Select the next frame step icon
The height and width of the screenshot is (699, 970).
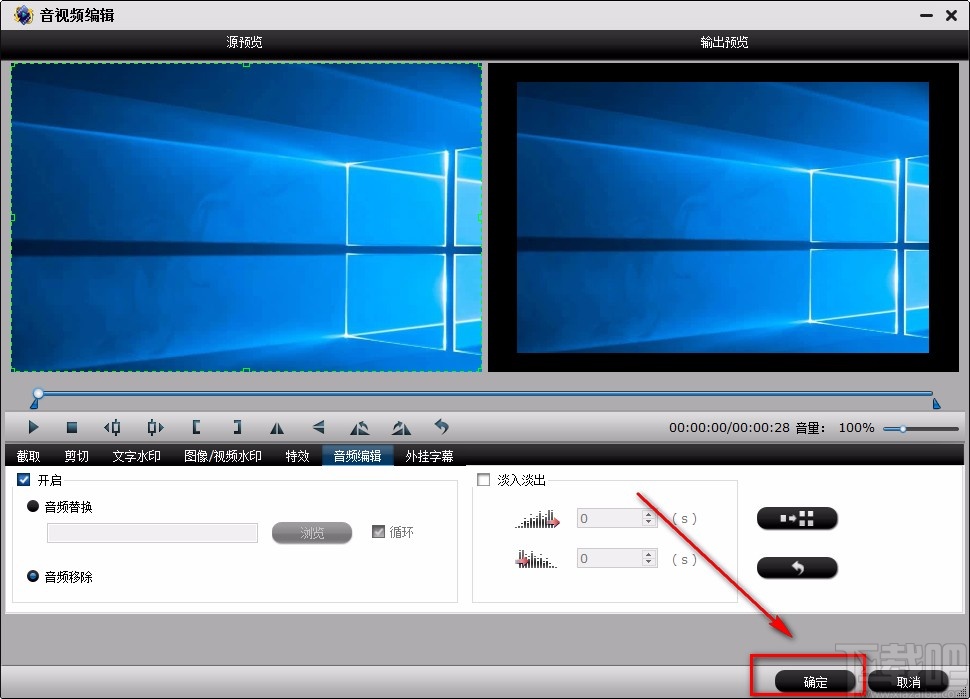pyautogui.click(x=154, y=427)
